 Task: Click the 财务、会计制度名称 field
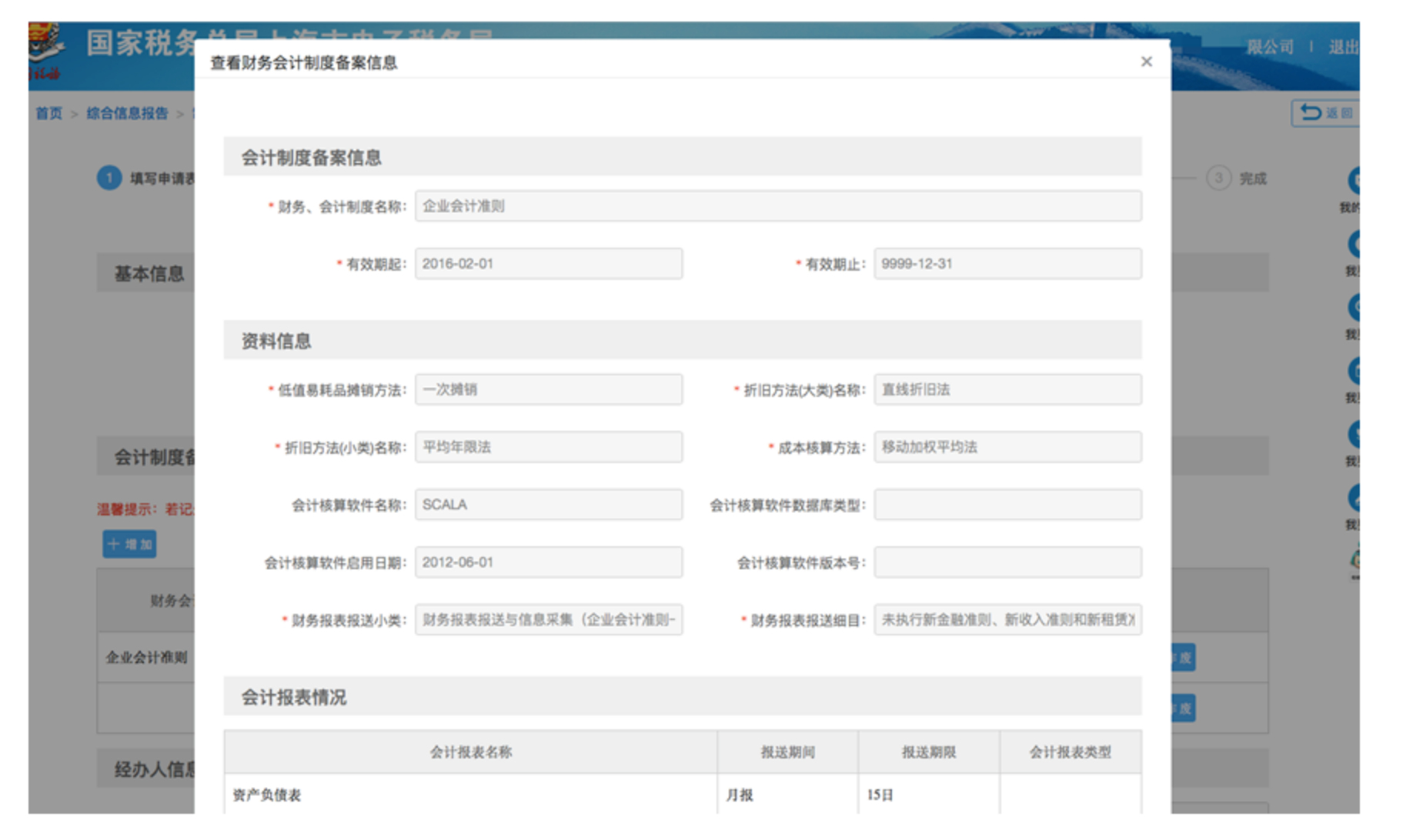tap(777, 206)
